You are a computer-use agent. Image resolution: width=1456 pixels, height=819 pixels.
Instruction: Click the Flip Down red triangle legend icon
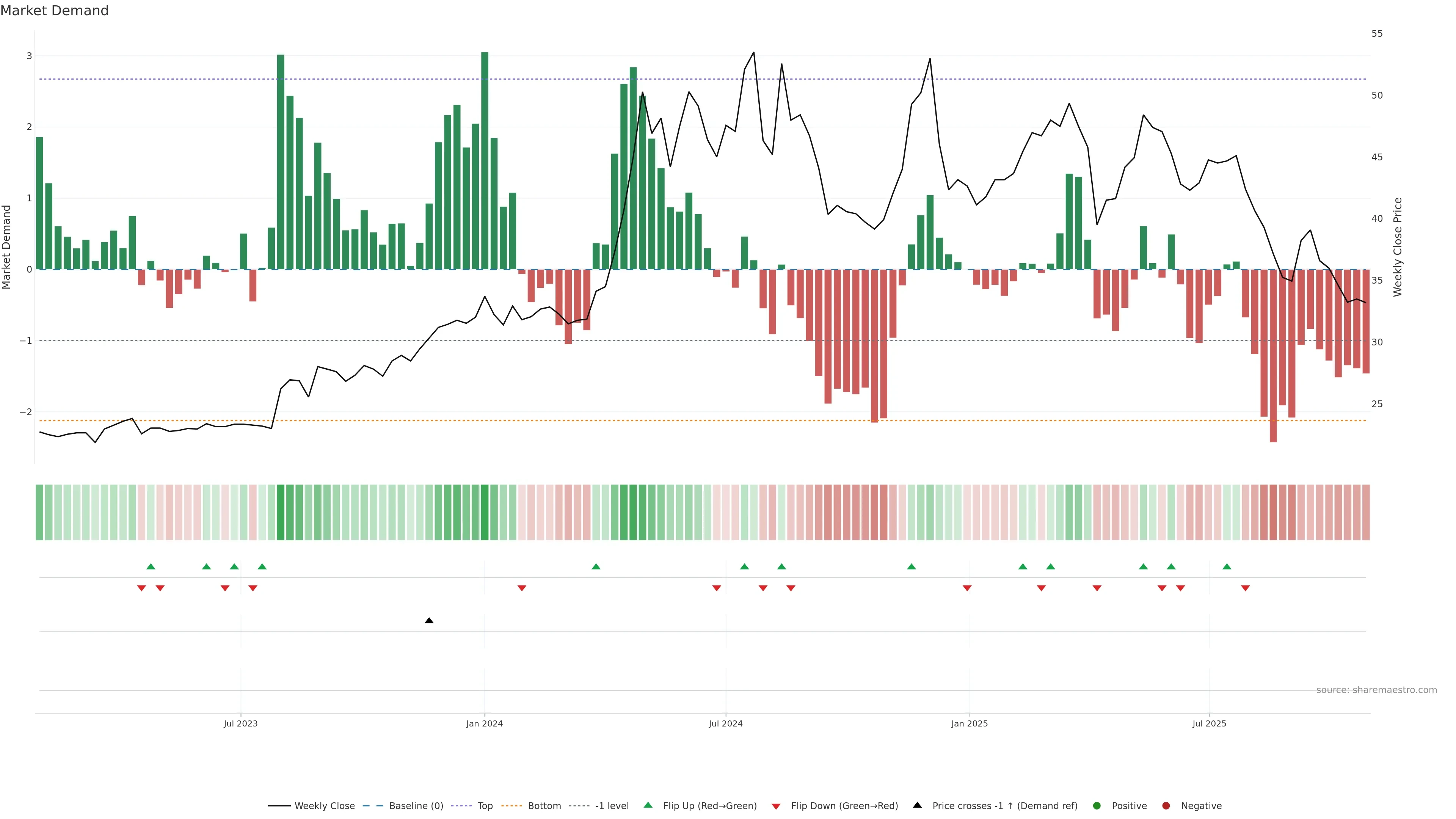click(x=776, y=806)
